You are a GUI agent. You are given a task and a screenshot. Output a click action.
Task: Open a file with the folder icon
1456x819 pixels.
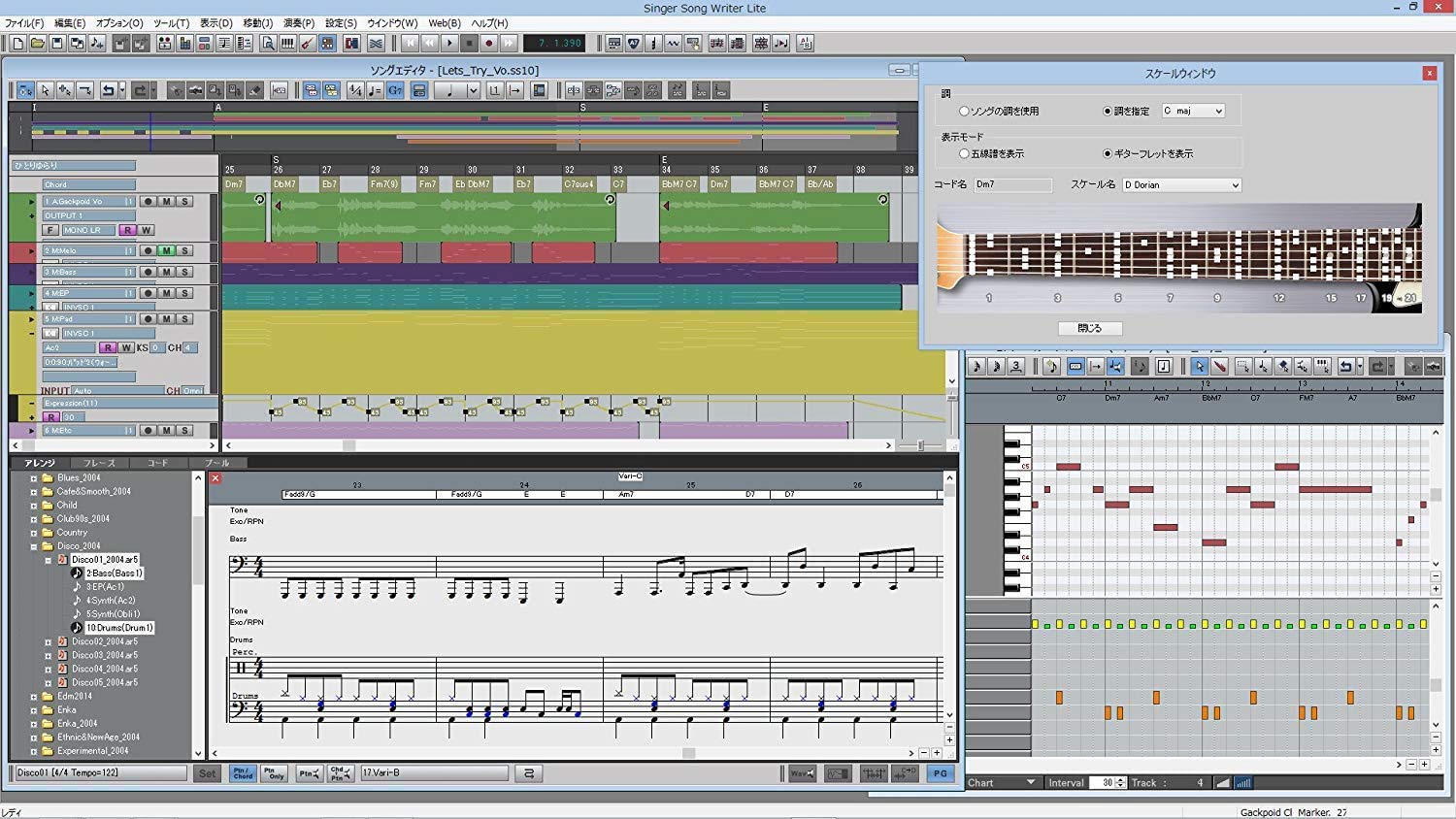(37, 43)
